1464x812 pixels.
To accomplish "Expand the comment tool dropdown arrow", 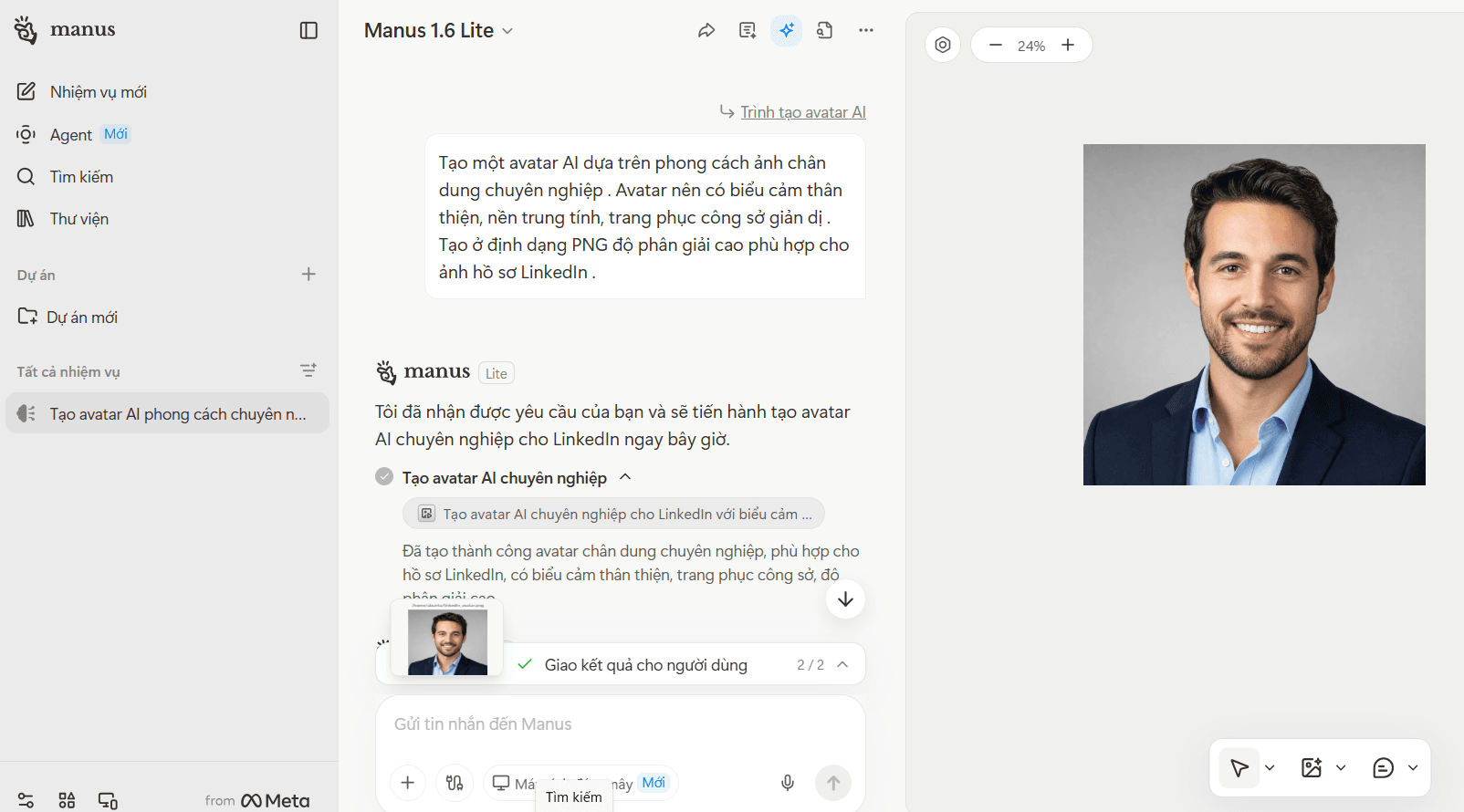I will point(1413,768).
